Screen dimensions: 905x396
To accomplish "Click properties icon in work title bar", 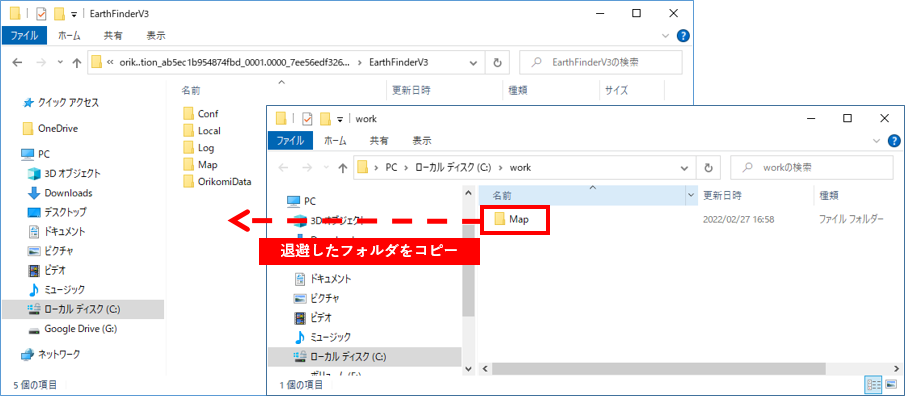I will tap(307, 118).
